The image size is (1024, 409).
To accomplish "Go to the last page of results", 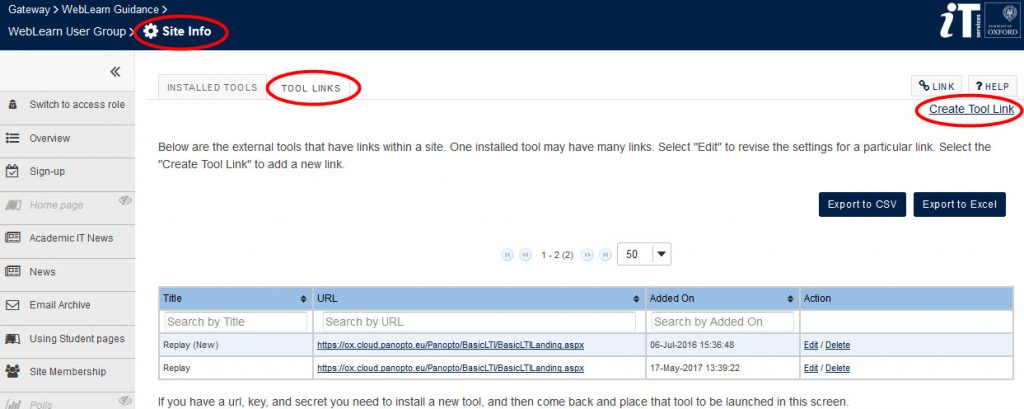I will pyautogui.click(x=603, y=255).
